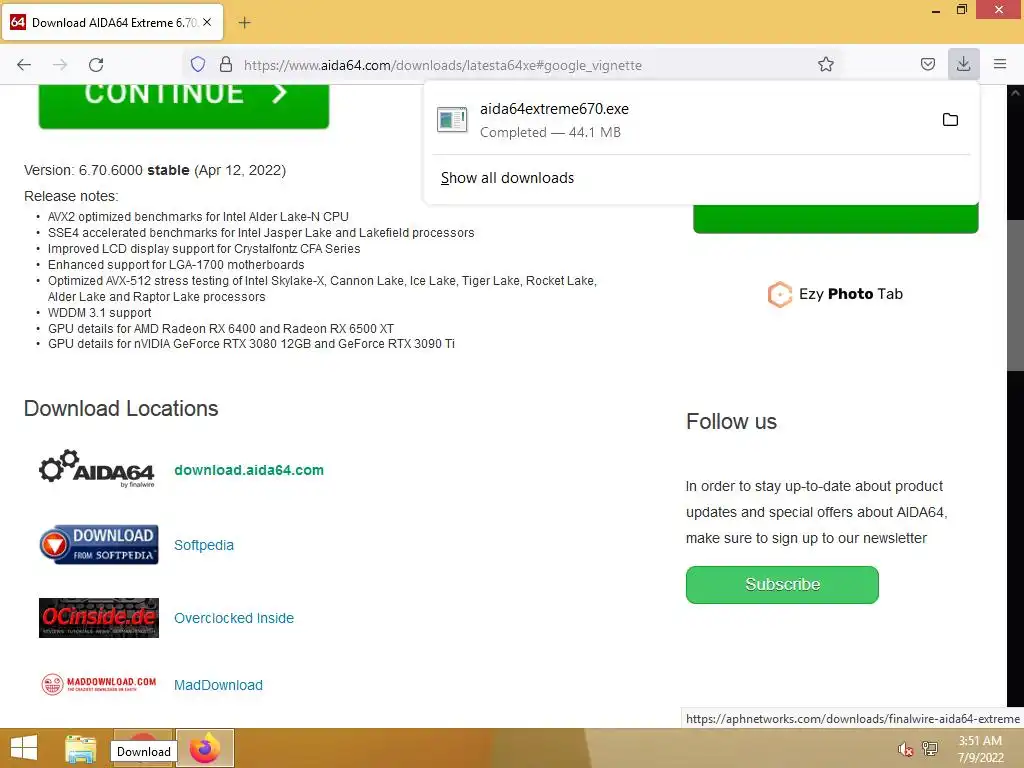This screenshot has height=768, width=1024.
Task: Open the Windows Start button
Action: 24,748
